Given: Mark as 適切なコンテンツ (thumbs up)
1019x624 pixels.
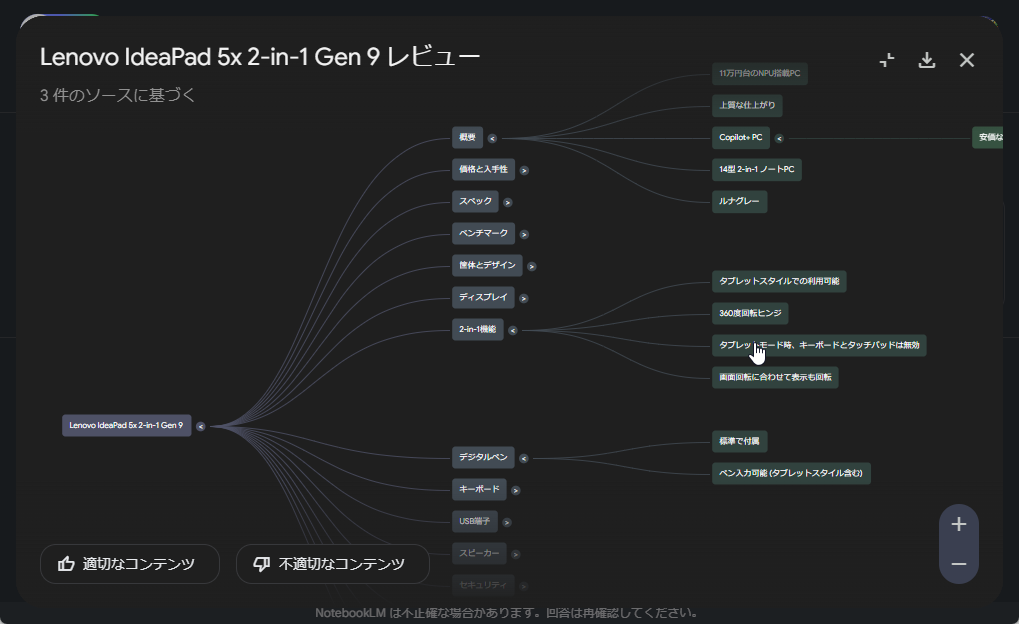Looking at the screenshot, I should 130,564.
